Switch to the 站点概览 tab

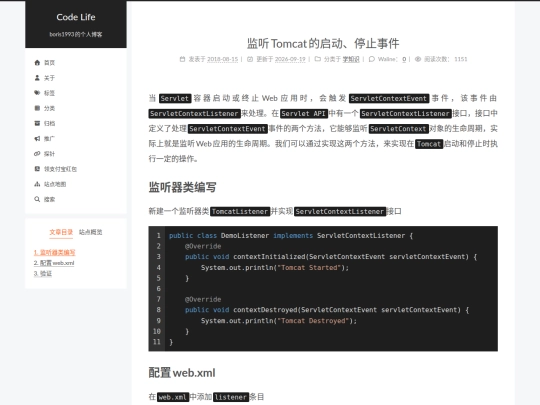(x=91, y=232)
